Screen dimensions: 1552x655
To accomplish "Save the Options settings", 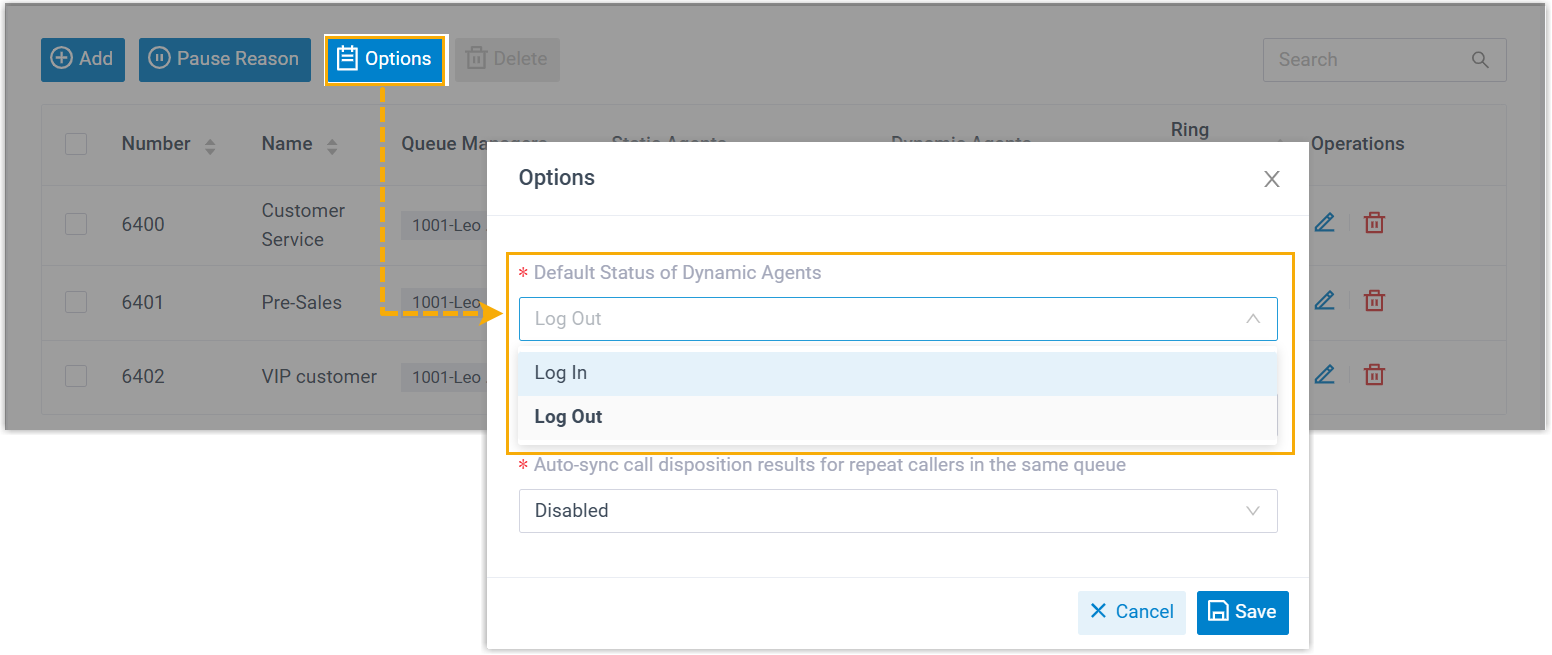I will pos(1242,612).
